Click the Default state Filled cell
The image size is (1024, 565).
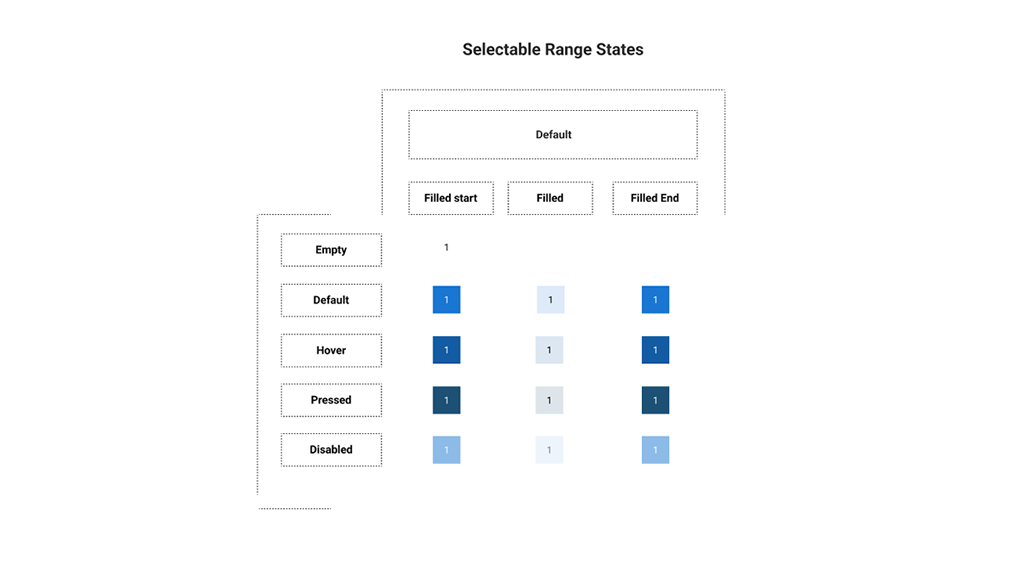[x=550, y=300]
